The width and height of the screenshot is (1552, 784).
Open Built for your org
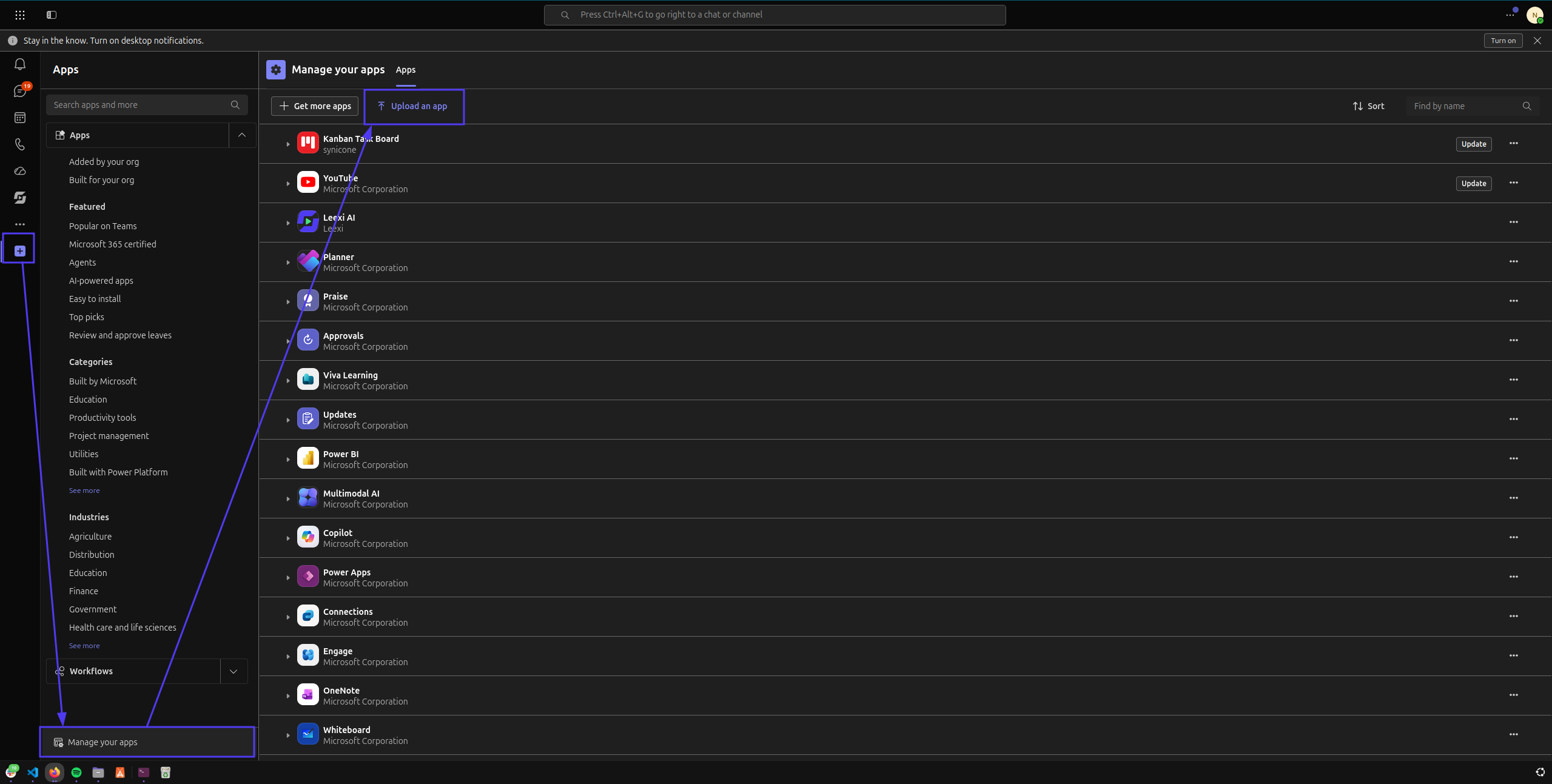101,180
